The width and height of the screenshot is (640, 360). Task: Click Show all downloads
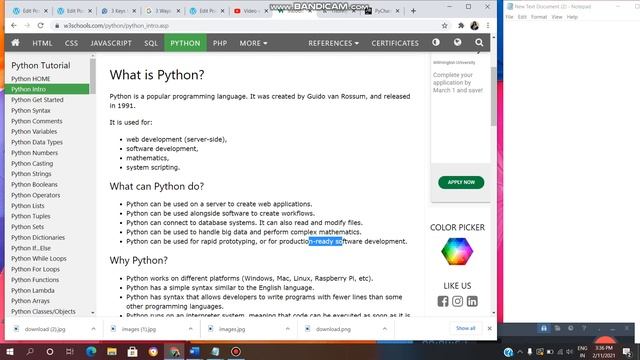(466, 328)
